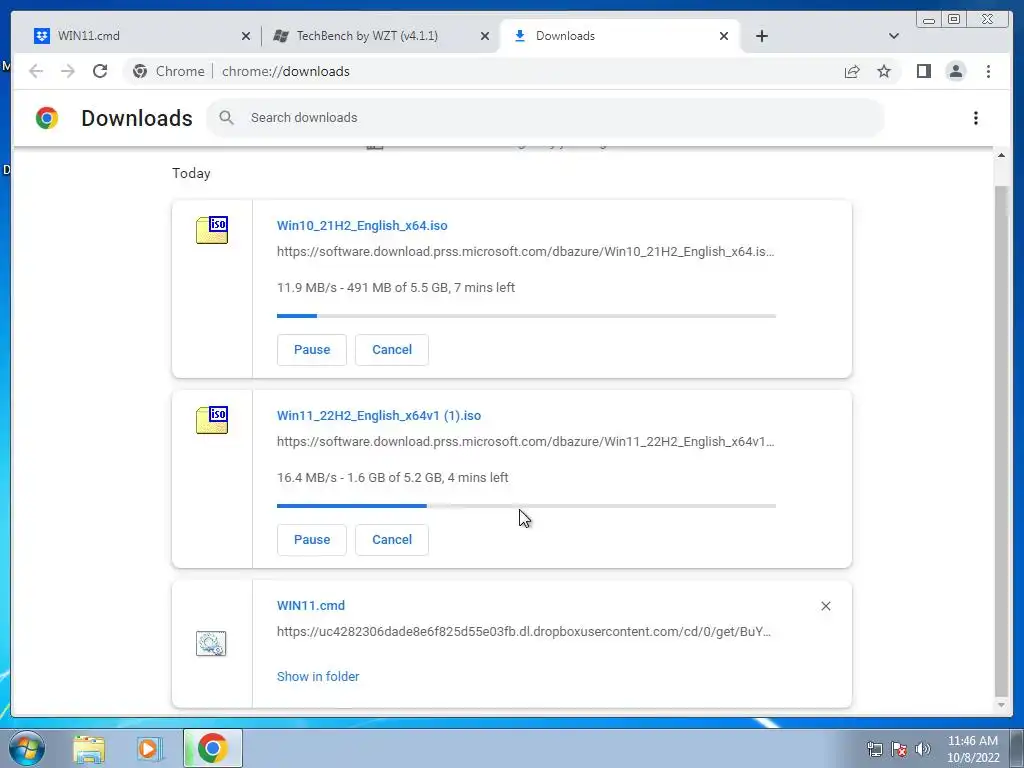Select the Downloads tab
Image resolution: width=1024 pixels, height=768 pixels.
[x=620, y=36]
